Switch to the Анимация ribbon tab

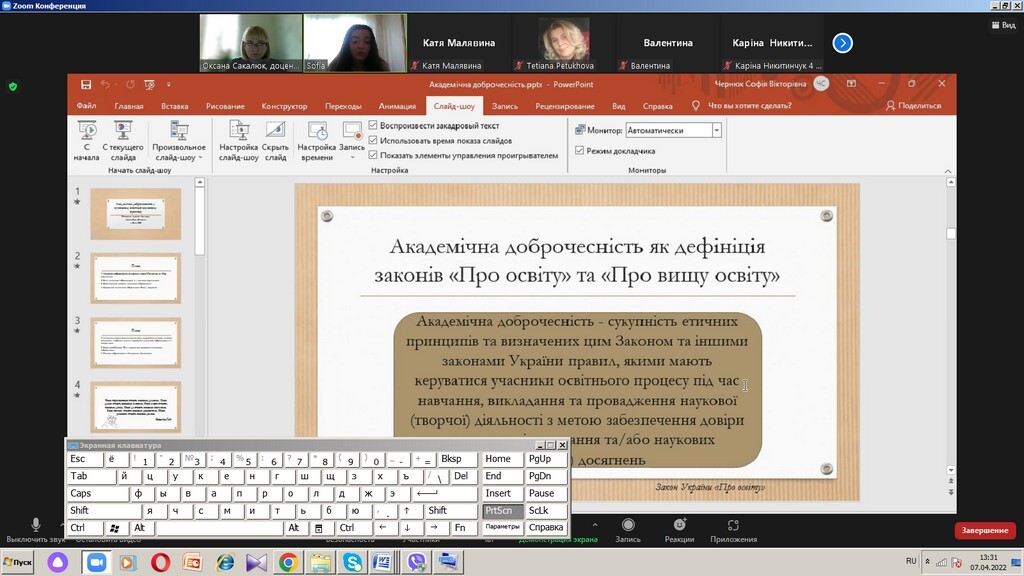pyautogui.click(x=397, y=106)
